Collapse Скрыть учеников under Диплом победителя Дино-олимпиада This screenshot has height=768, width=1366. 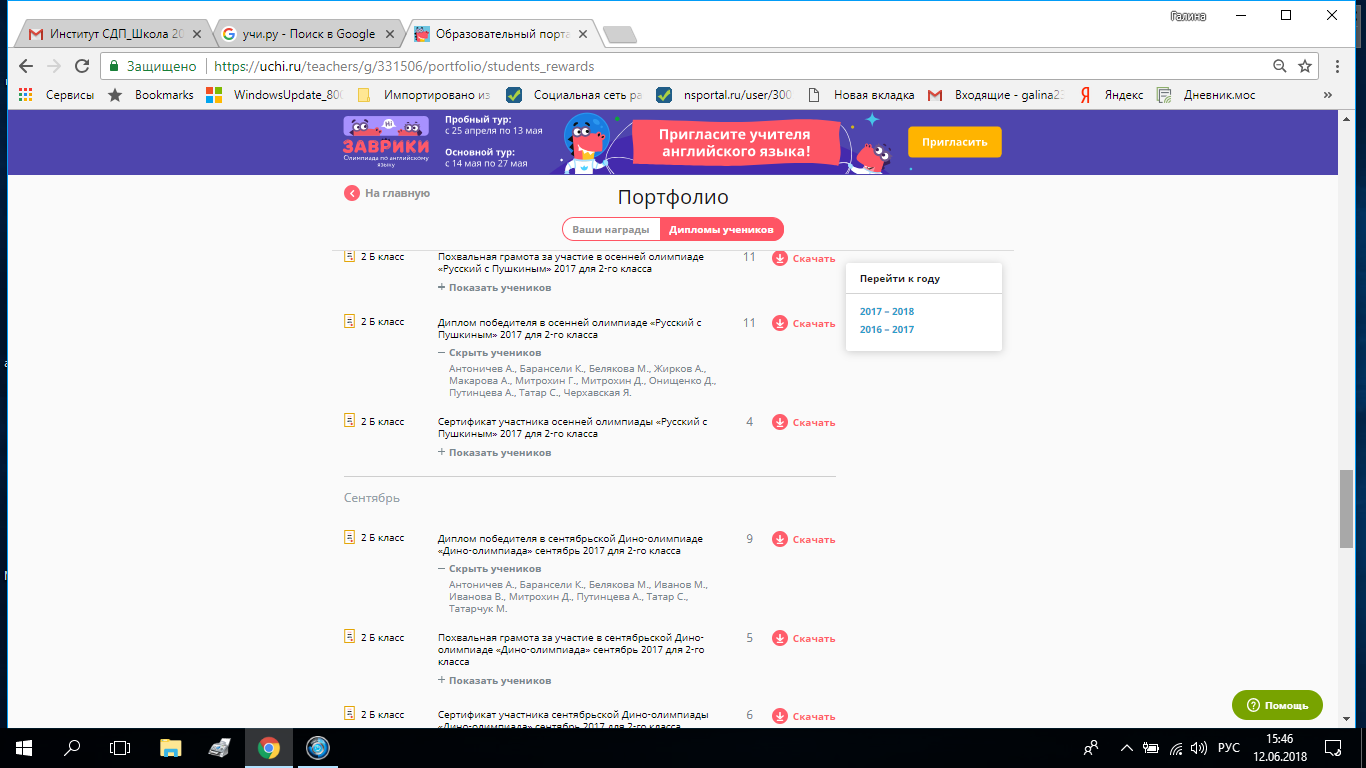(490, 569)
